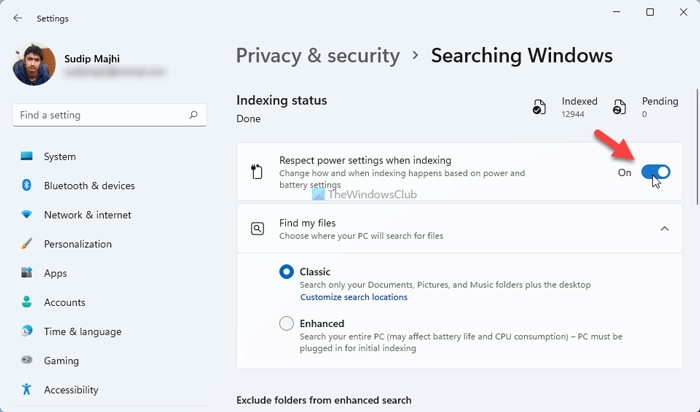The height and width of the screenshot is (412, 700).
Task: Navigate back to Privacy & security breadcrumb
Action: coord(317,55)
